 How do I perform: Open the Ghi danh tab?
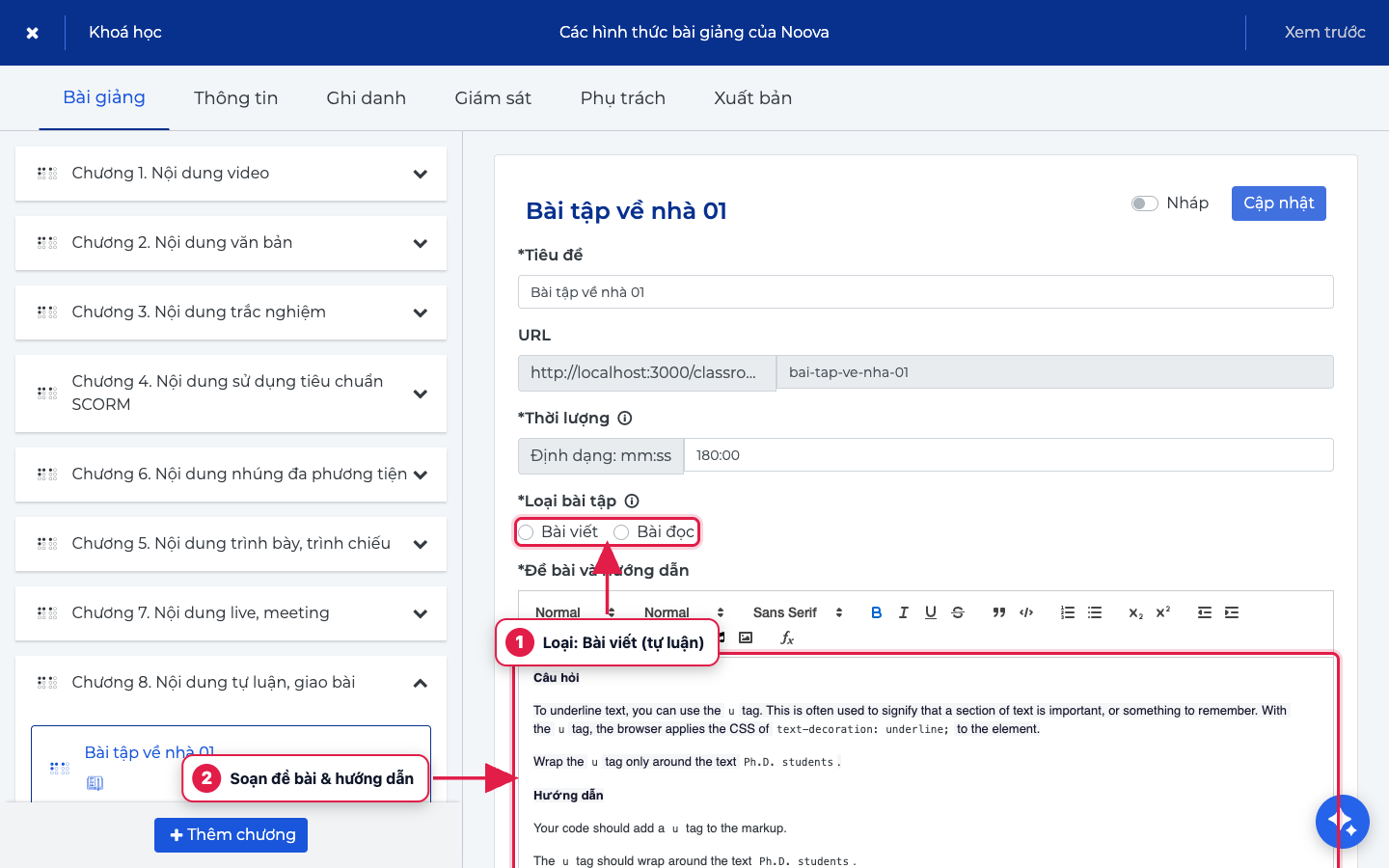[x=366, y=97]
